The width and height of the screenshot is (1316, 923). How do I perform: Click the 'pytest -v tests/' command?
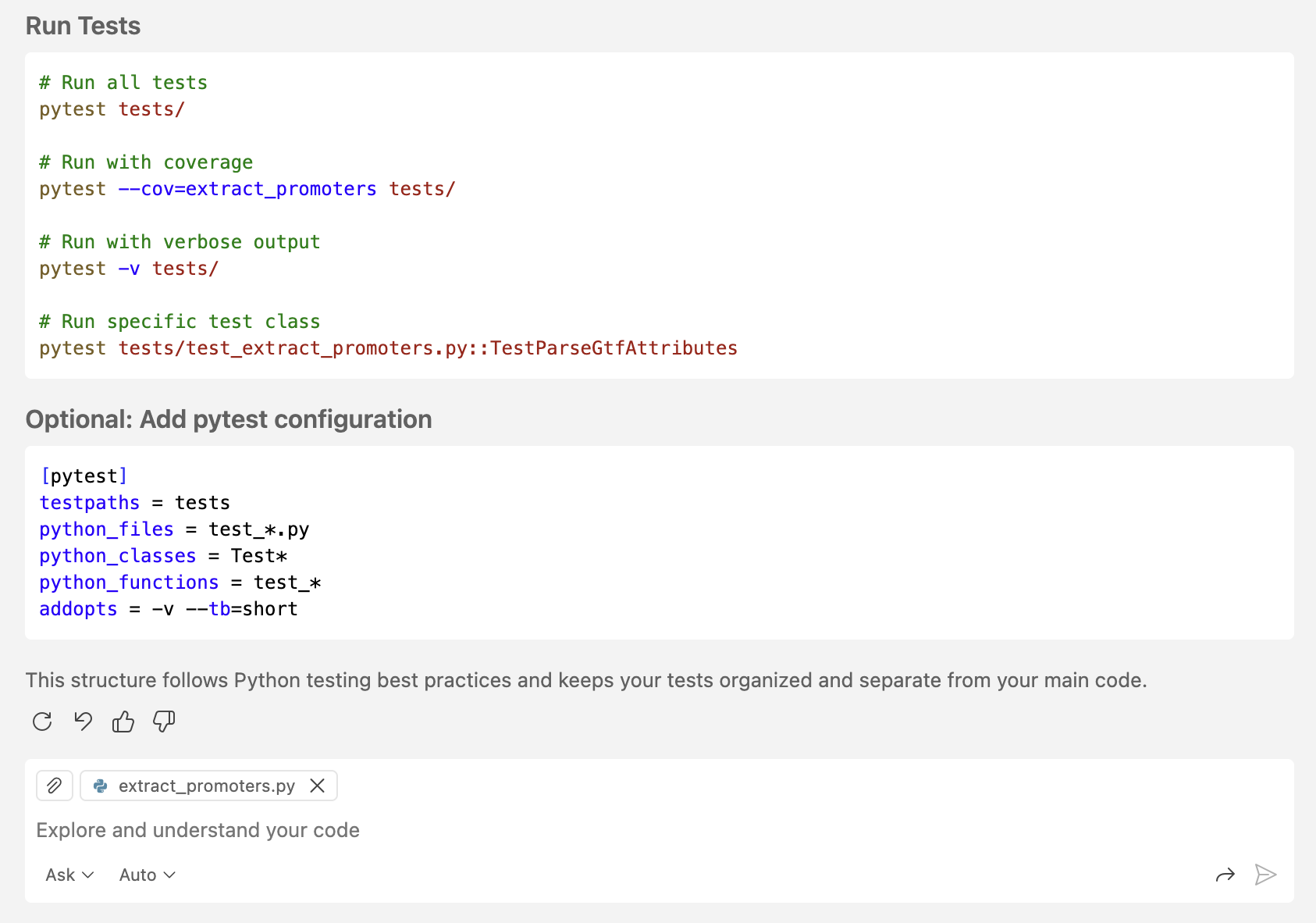tap(129, 269)
